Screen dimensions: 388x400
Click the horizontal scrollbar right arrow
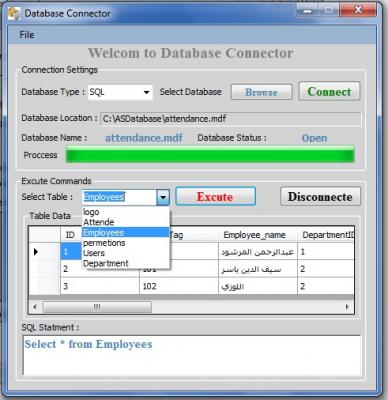click(x=347, y=307)
